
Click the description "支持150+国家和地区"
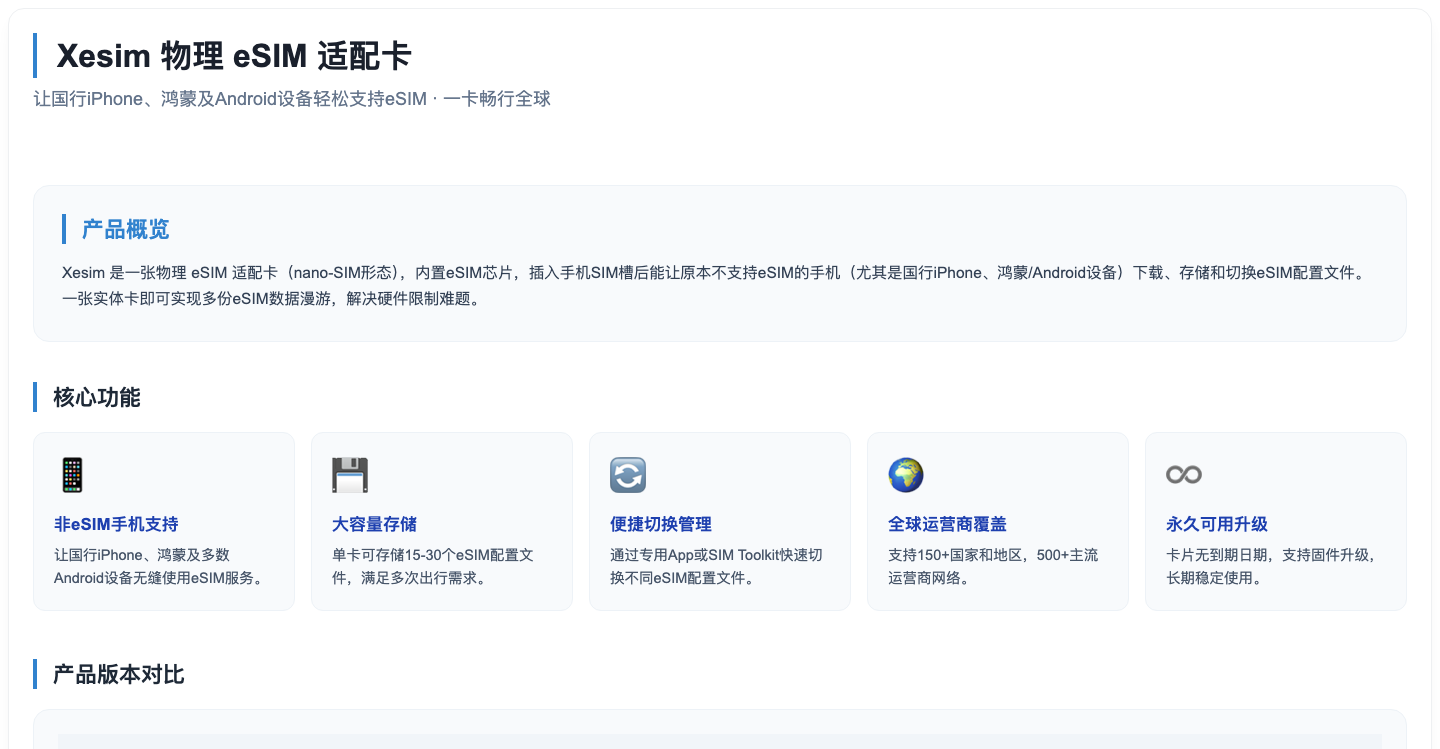coord(993,566)
